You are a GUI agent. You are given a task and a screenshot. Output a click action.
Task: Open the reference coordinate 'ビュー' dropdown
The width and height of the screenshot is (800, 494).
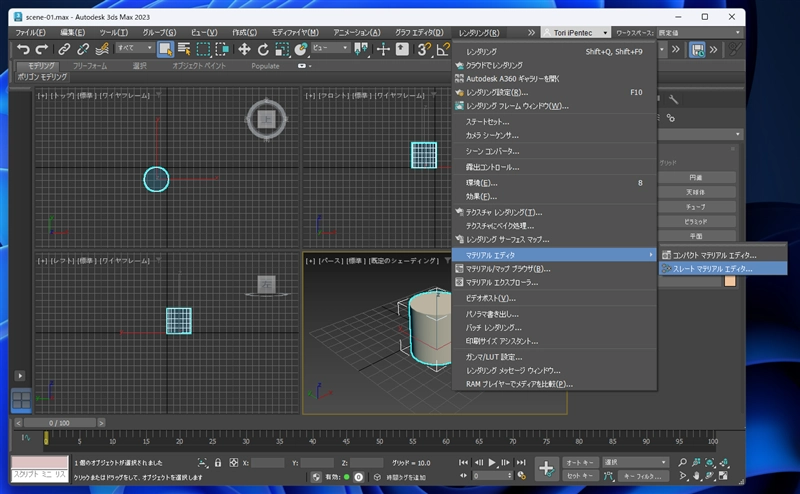(x=330, y=48)
